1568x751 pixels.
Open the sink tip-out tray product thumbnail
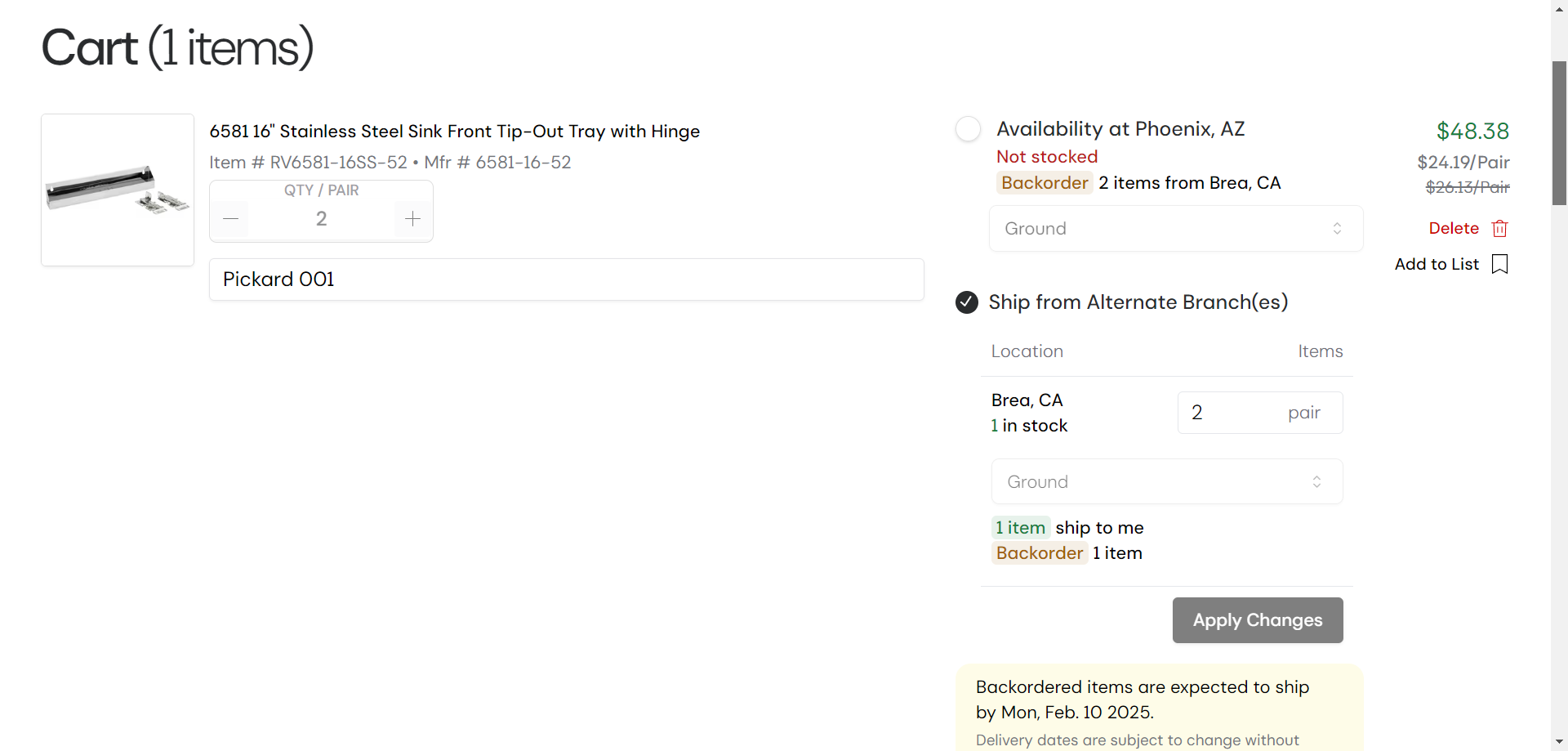point(118,190)
